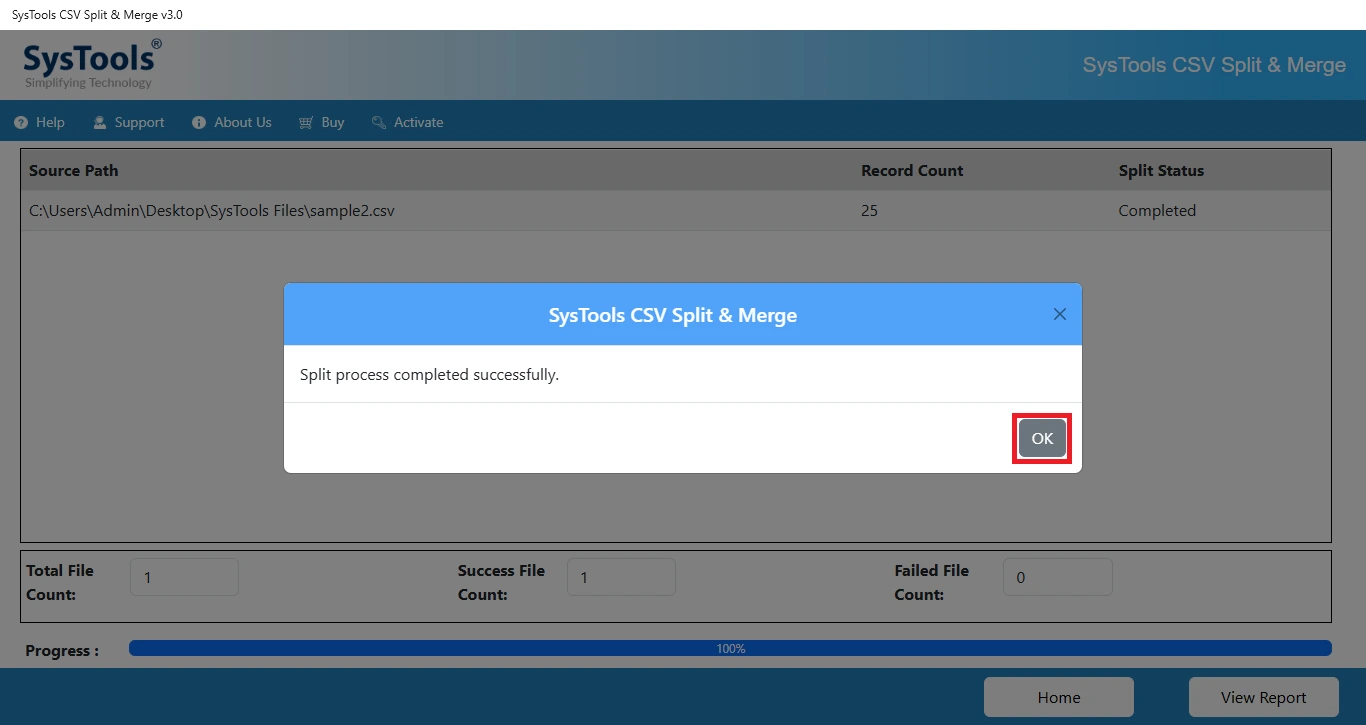This screenshot has height=725, width=1366.
Task: Click the Source Path column header
Action: (x=74, y=170)
